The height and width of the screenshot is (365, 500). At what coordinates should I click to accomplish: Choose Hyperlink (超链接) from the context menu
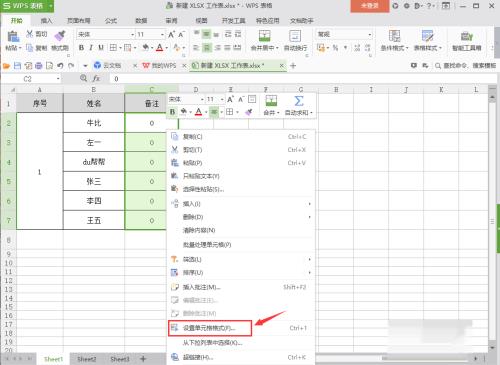[x=241, y=357]
